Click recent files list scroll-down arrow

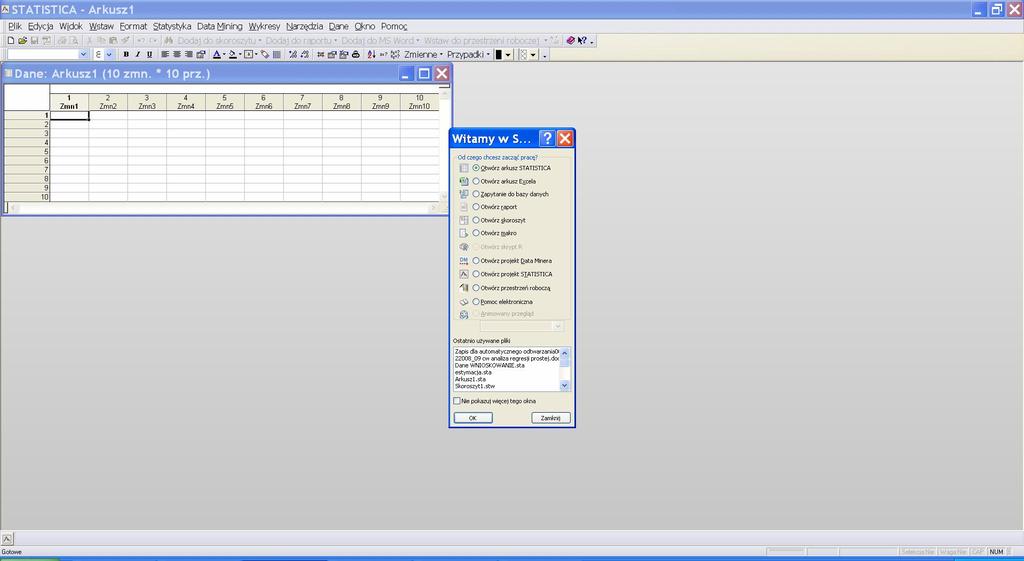[565, 386]
